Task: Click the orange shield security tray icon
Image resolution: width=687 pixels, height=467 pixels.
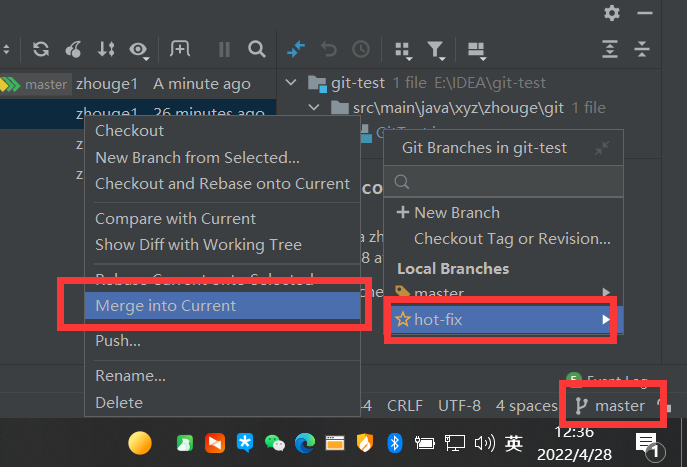Action: (x=365, y=443)
